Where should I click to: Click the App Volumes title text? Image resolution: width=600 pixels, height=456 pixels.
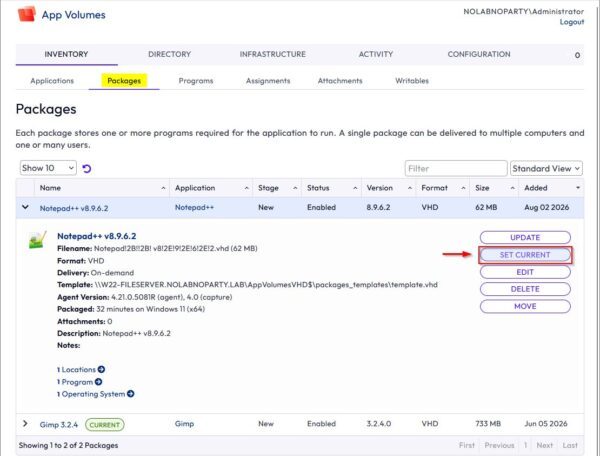point(73,15)
